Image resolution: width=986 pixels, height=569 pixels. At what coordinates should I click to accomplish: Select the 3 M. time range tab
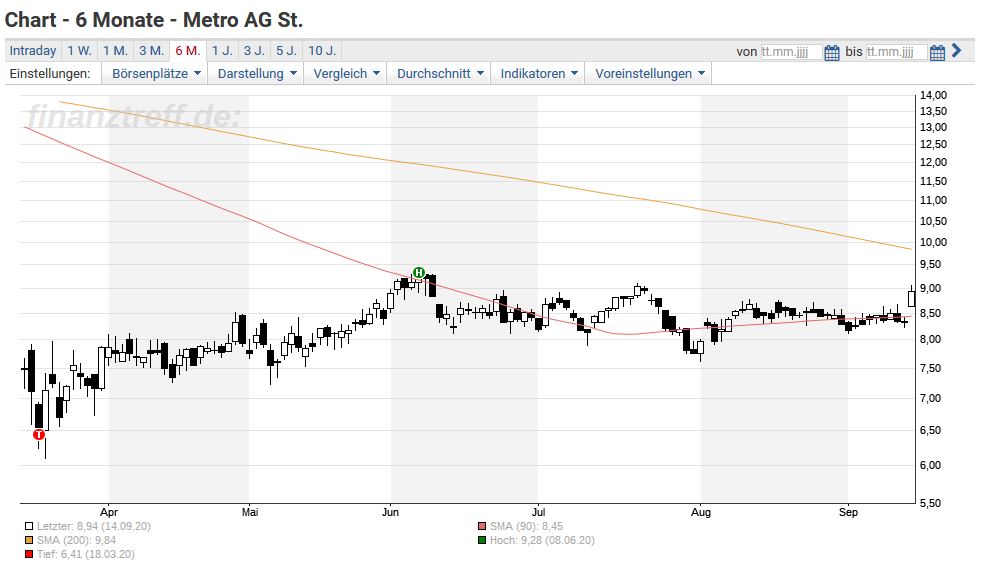click(151, 51)
